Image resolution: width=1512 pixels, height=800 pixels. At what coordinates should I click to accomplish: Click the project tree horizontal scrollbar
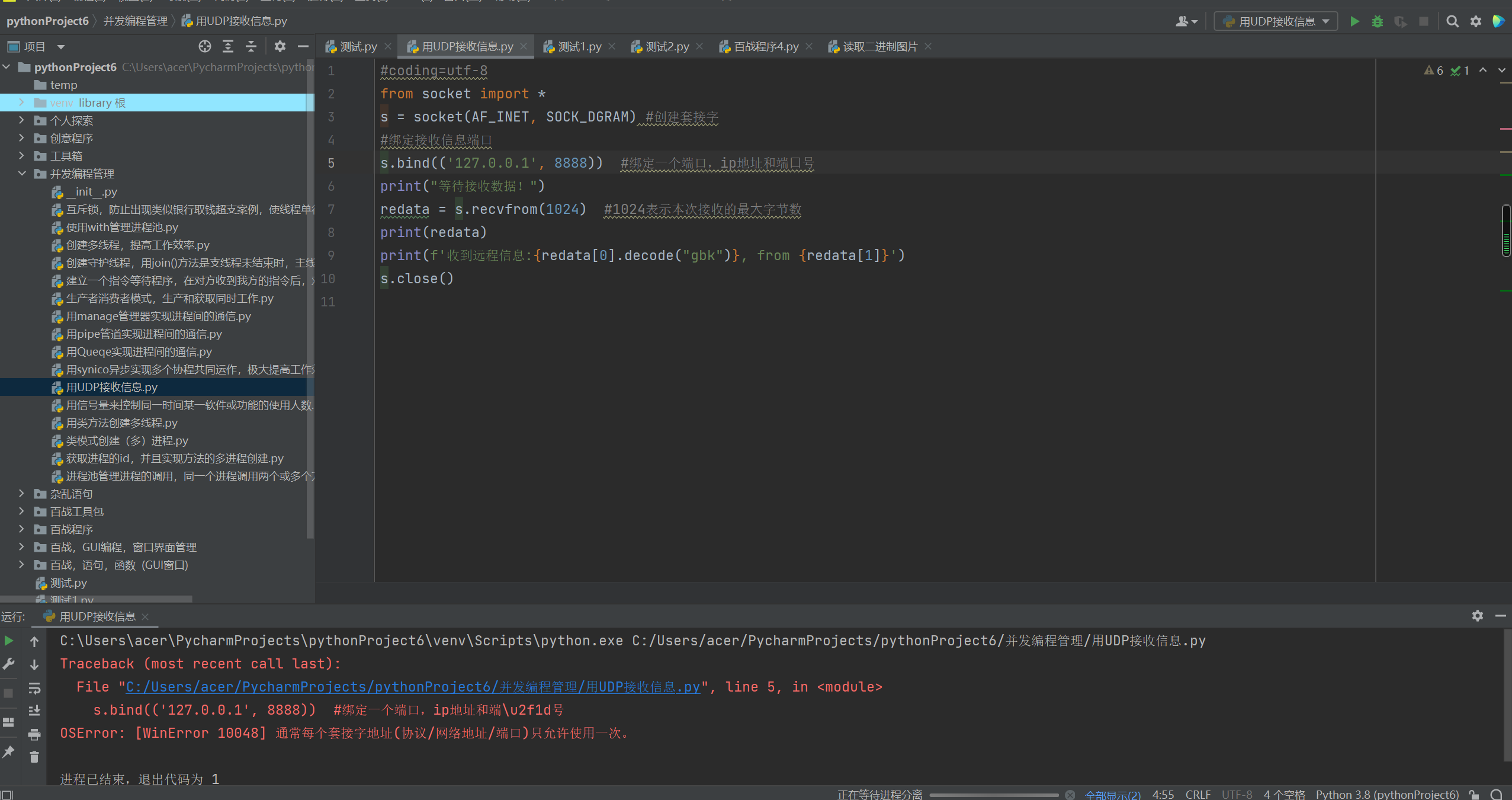pyautogui.click(x=96, y=599)
